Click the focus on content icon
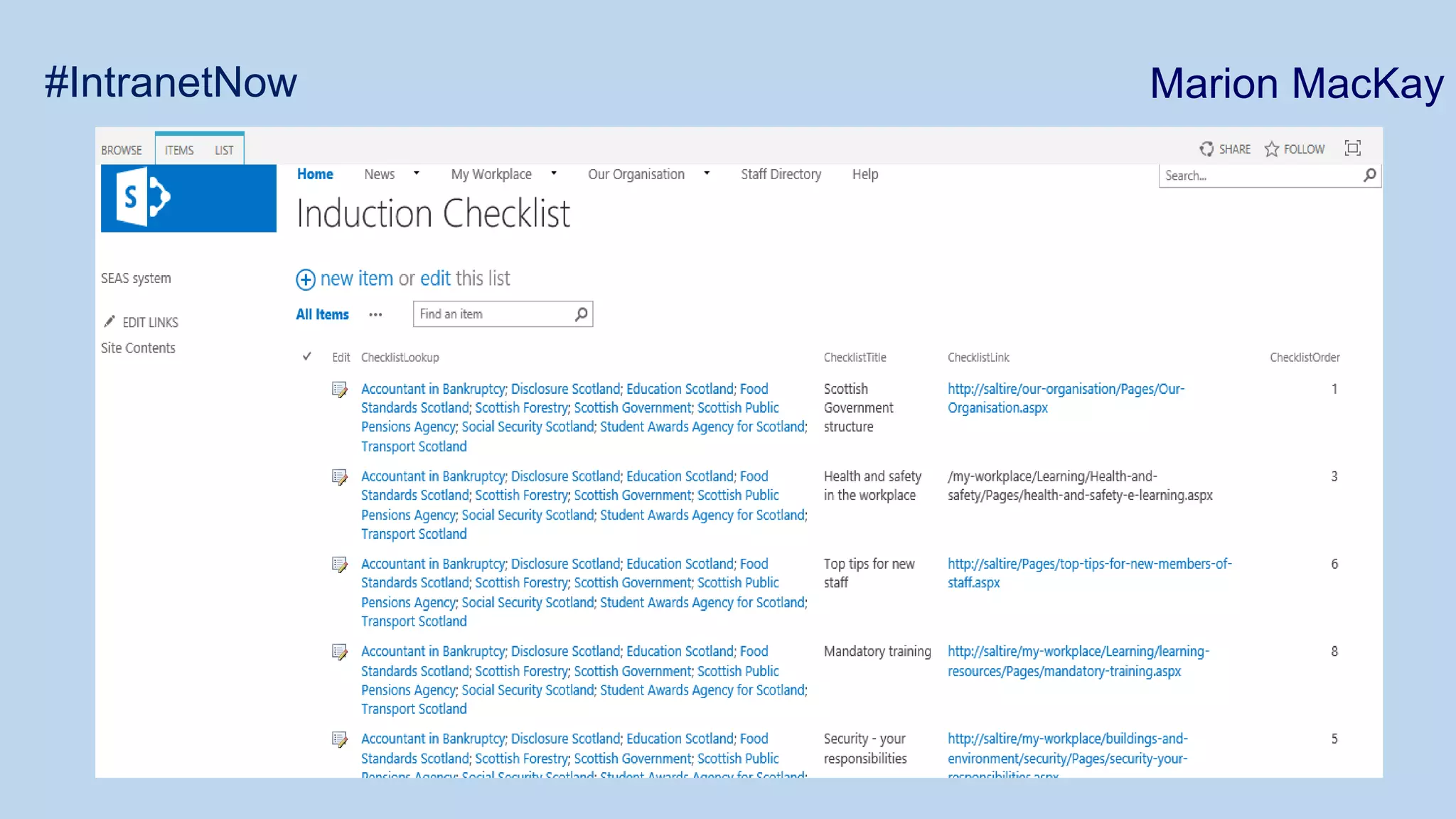 [1352, 148]
